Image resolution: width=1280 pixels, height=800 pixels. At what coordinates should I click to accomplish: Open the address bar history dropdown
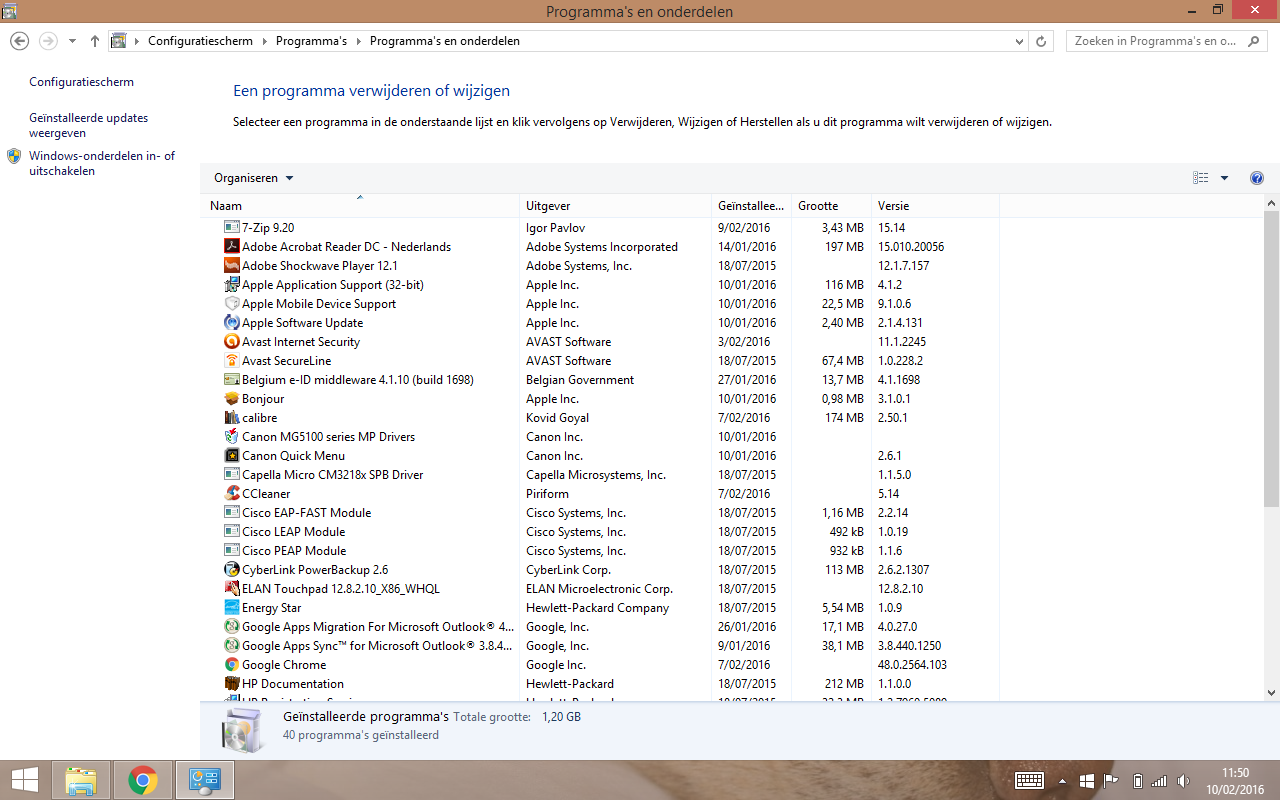tap(1019, 41)
